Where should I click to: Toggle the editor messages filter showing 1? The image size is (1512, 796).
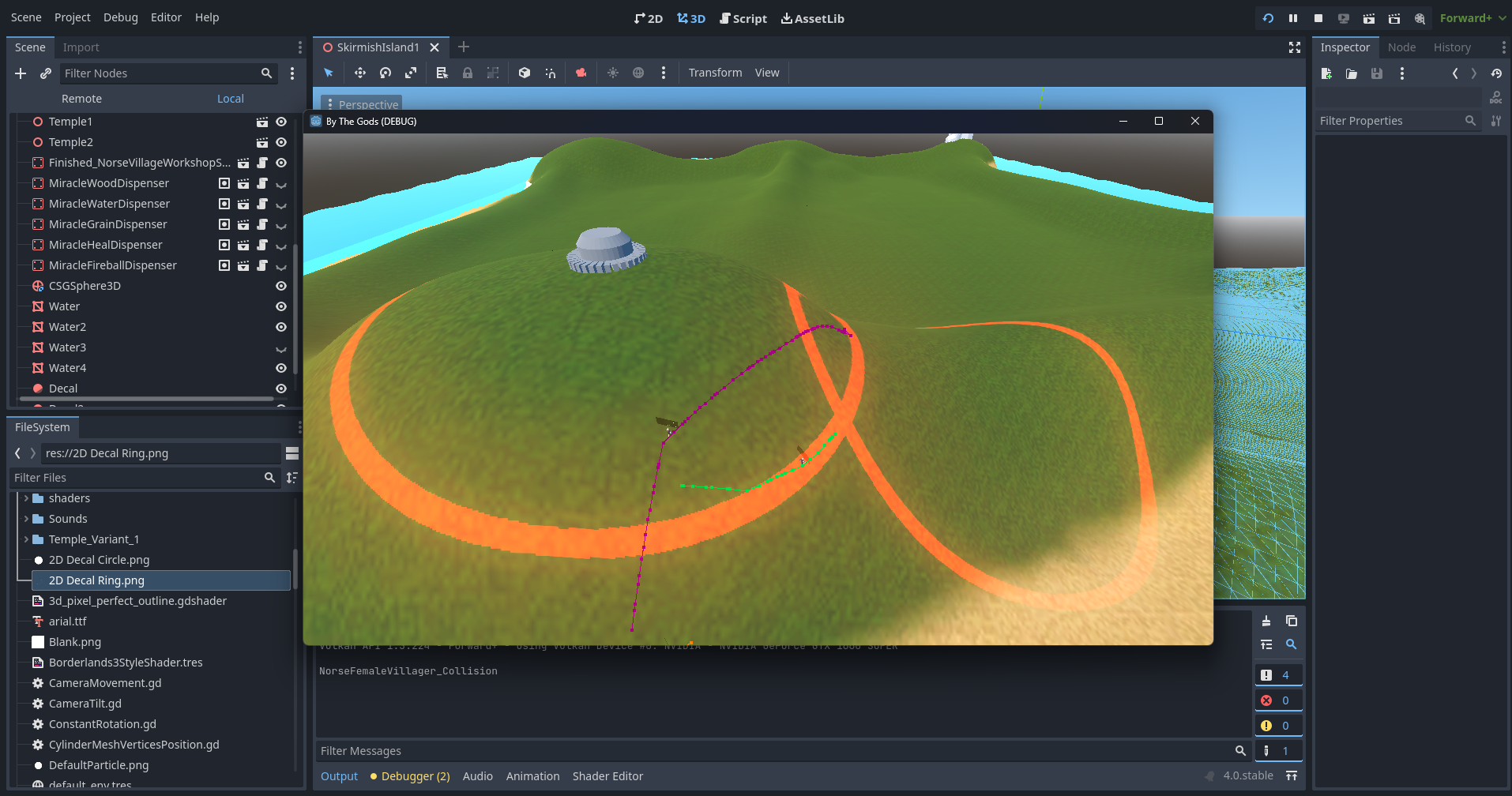click(1278, 751)
